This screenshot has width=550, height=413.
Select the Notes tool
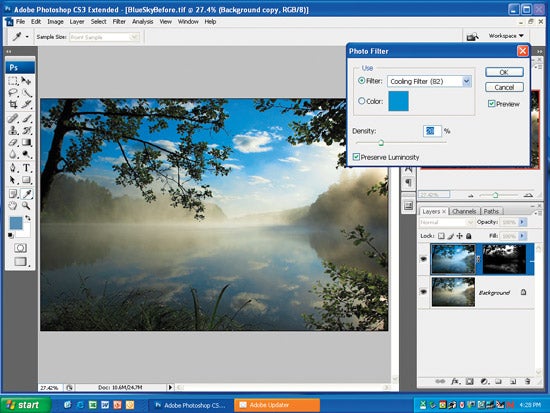pos(13,193)
